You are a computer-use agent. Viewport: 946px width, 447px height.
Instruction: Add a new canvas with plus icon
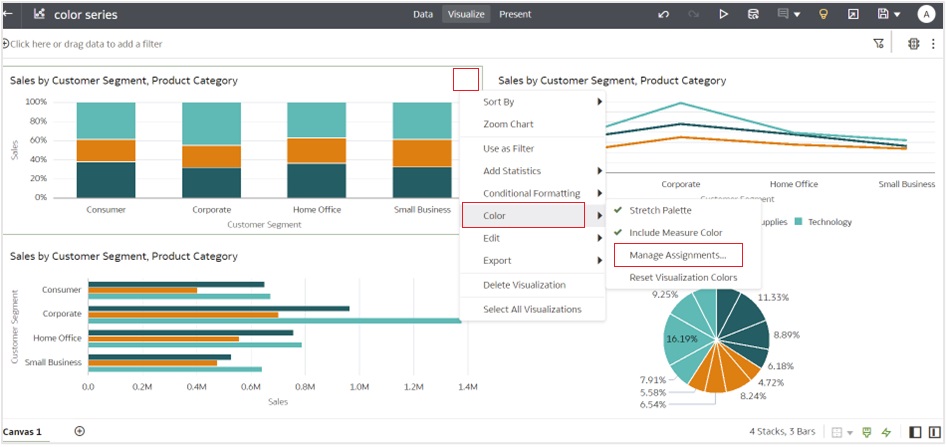pyautogui.click(x=80, y=432)
